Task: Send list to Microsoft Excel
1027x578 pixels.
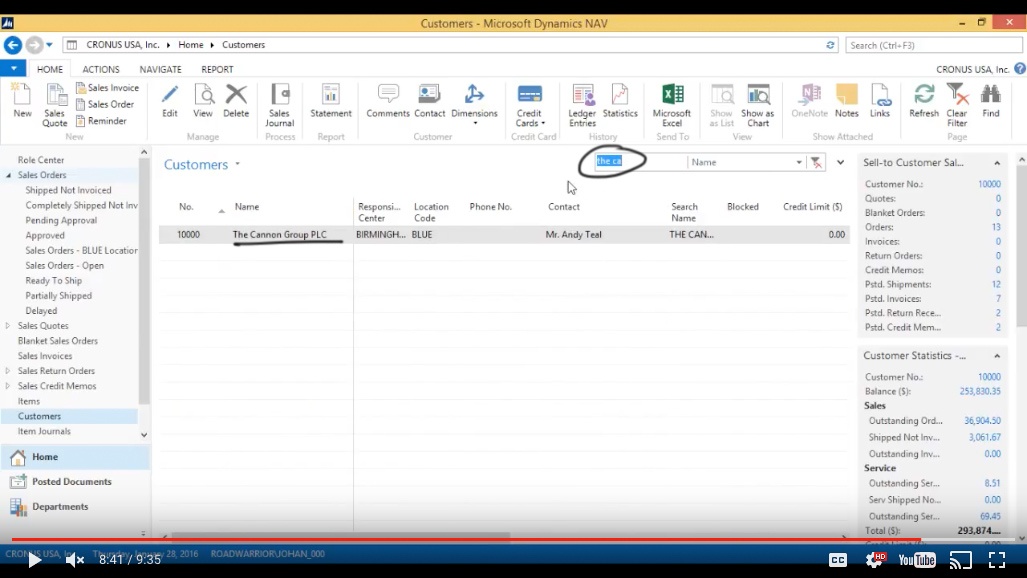Action: click(672, 105)
